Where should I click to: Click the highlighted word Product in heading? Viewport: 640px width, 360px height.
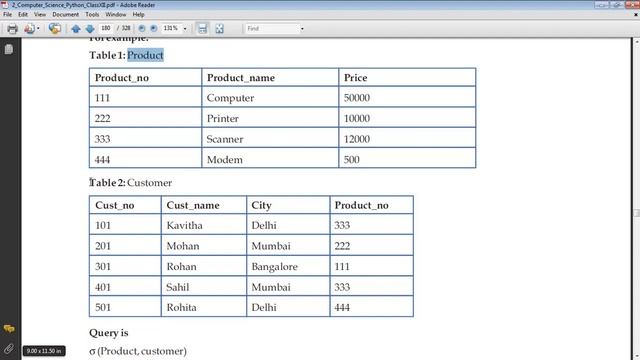click(145, 55)
